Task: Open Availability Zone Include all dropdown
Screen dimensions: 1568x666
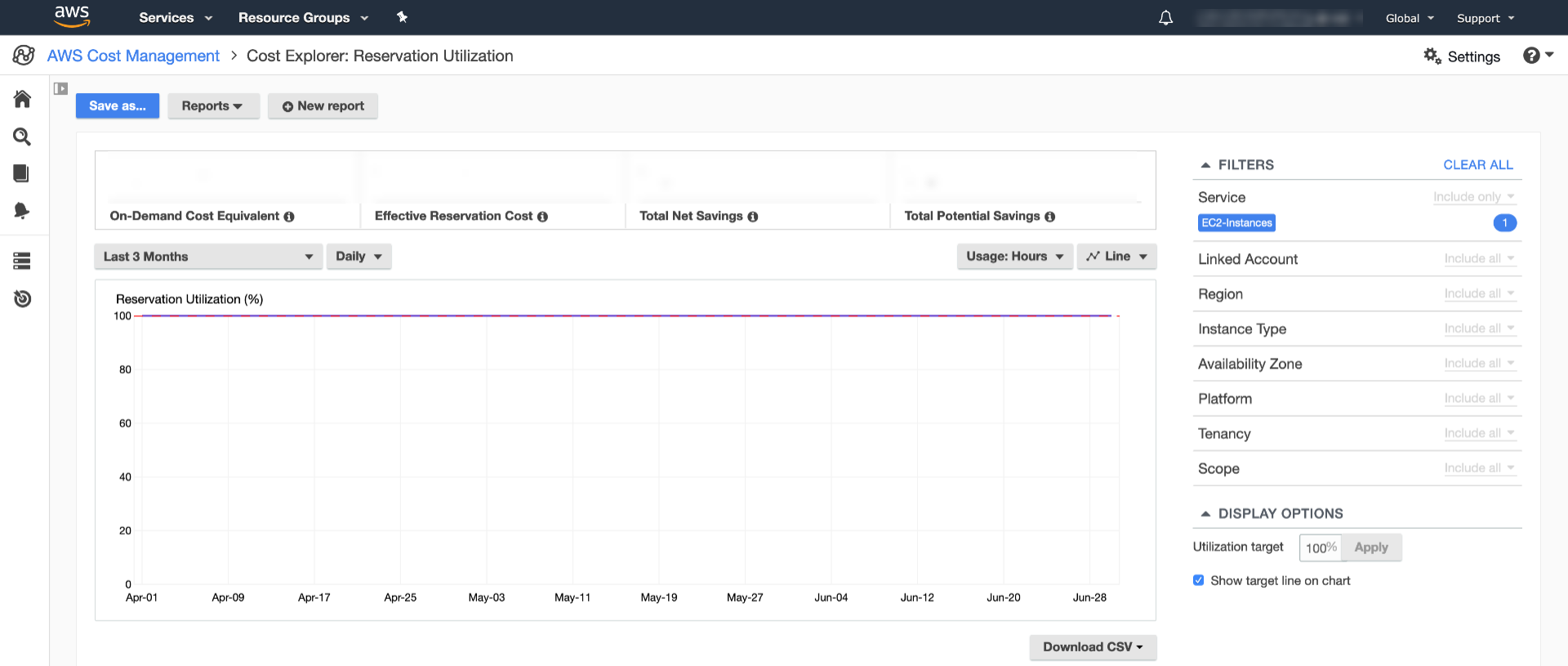Action: click(x=1480, y=363)
